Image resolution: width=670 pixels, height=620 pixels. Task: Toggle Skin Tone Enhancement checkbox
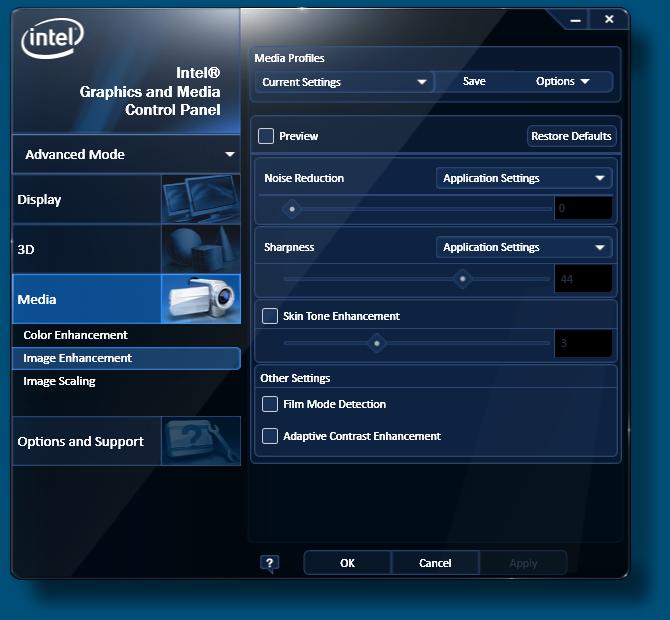tap(270, 316)
